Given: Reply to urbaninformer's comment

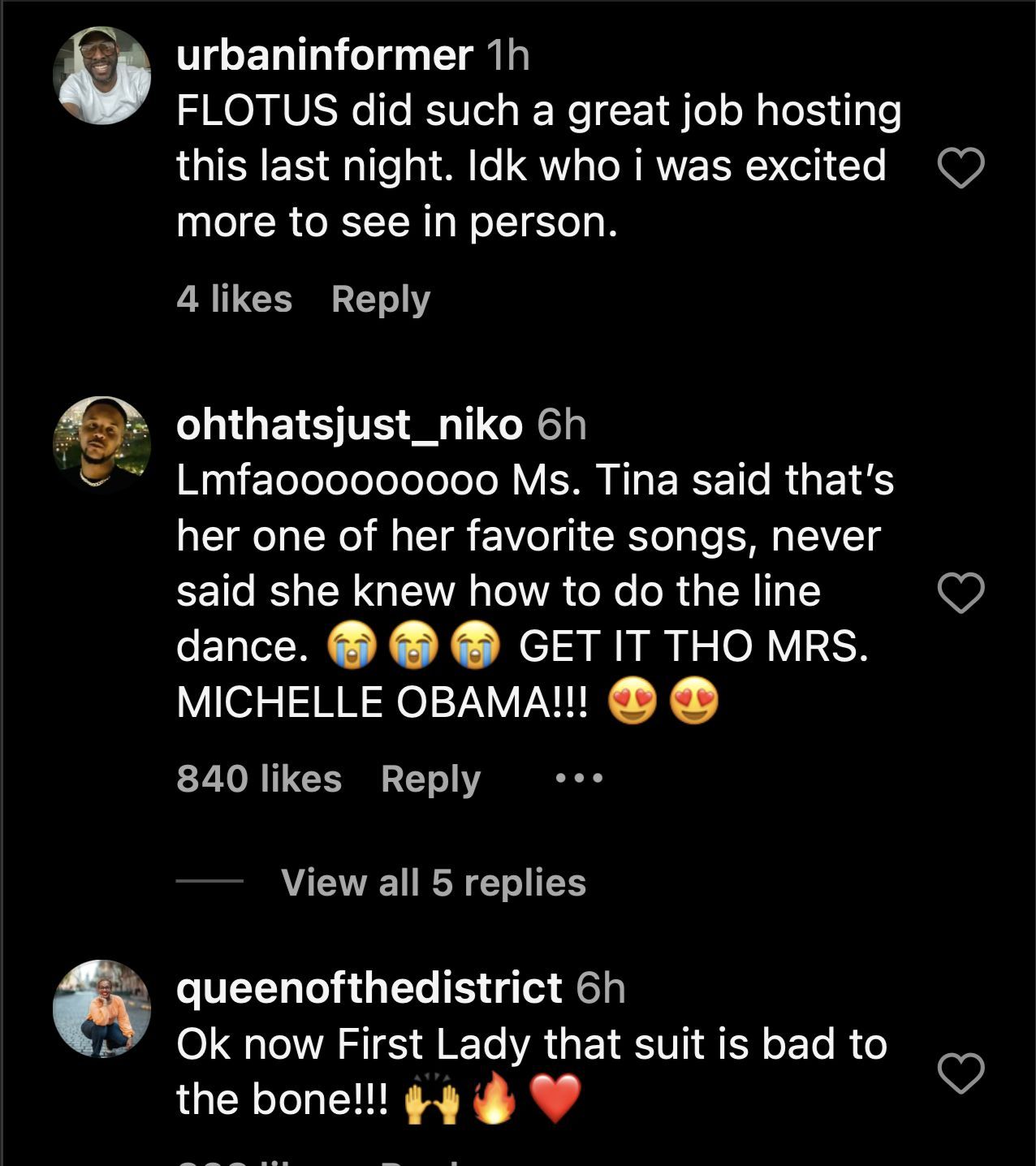Looking at the screenshot, I should [380, 300].
